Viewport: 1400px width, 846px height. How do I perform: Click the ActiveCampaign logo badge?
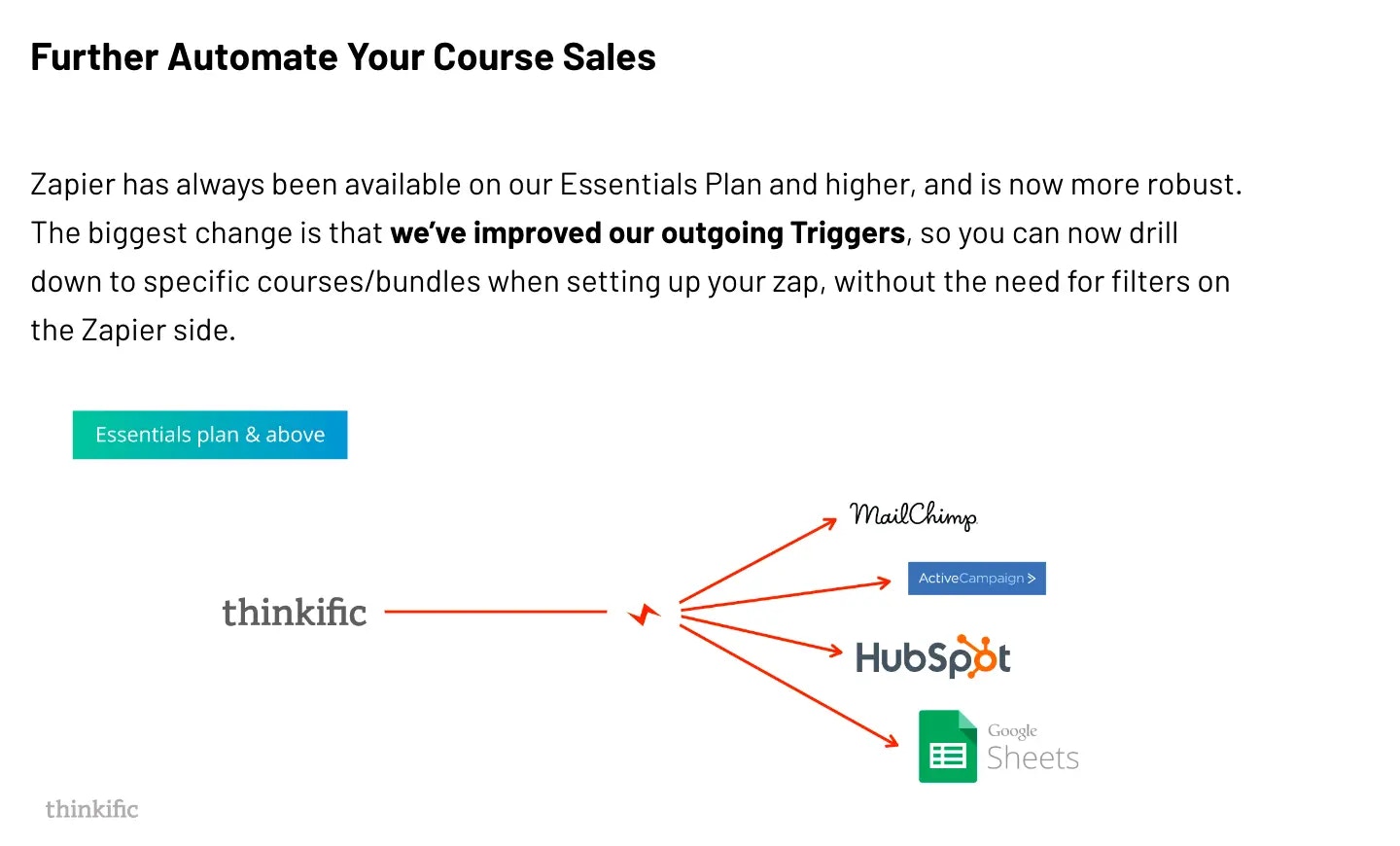pyautogui.click(x=976, y=579)
